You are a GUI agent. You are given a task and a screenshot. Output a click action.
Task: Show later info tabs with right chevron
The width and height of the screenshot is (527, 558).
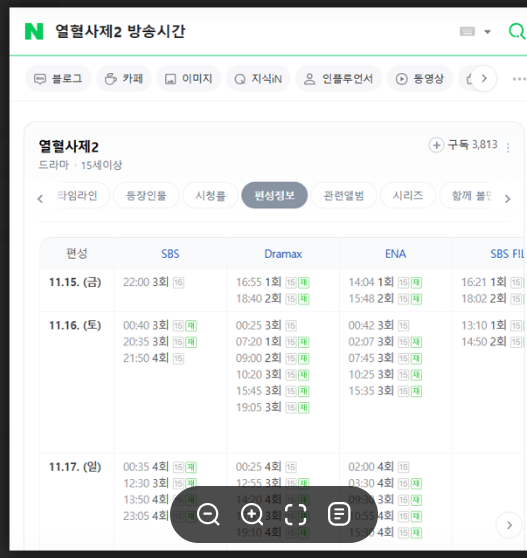coord(507,199)
